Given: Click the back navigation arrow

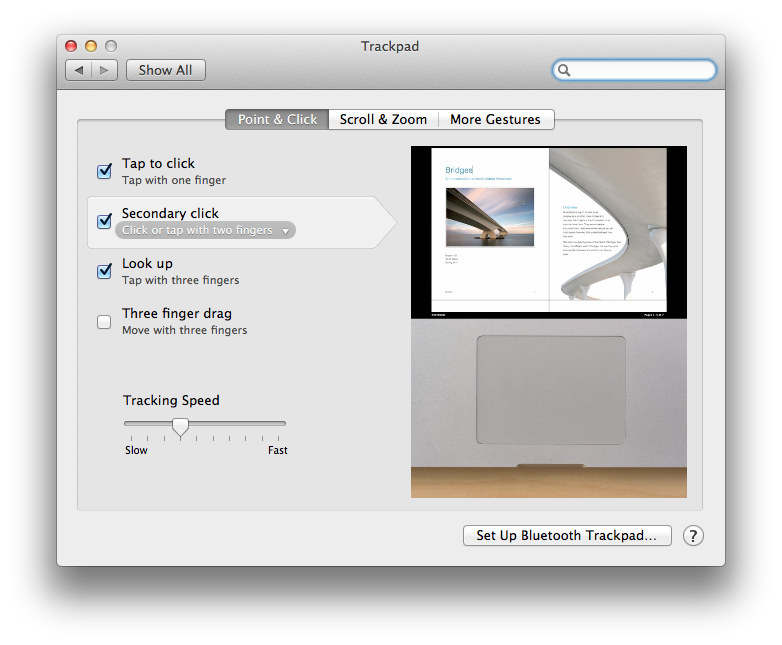Looking at the screenshot, I should [x=79, y=70].
